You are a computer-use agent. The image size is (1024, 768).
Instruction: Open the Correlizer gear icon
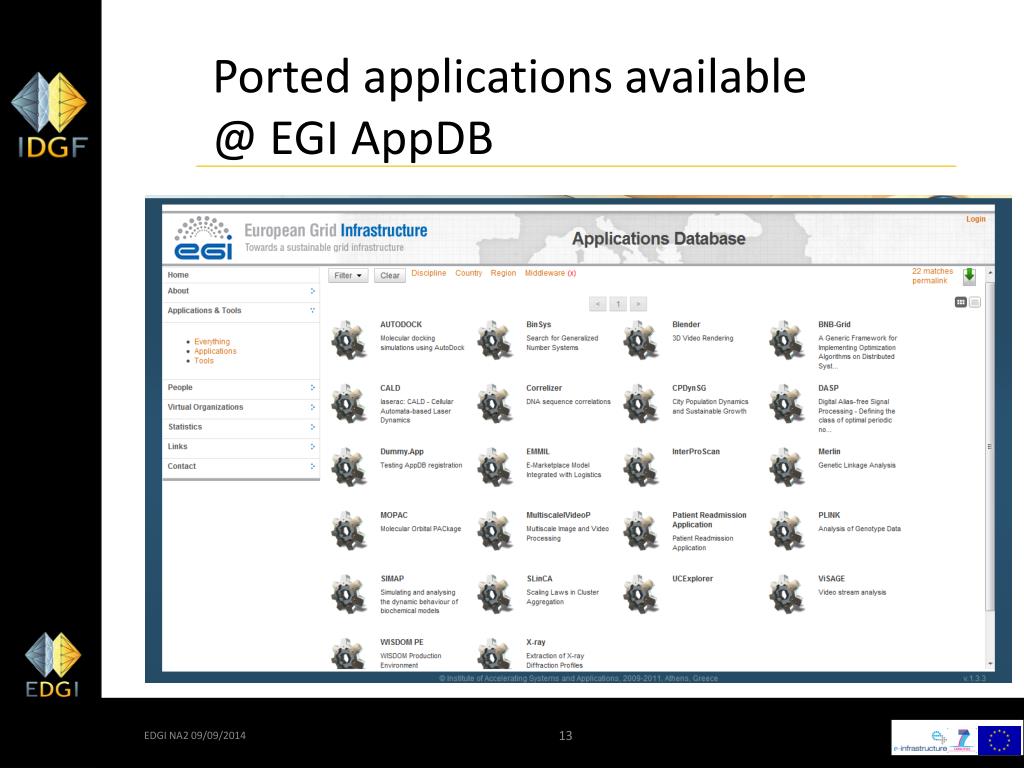click(x=495, y=404)
